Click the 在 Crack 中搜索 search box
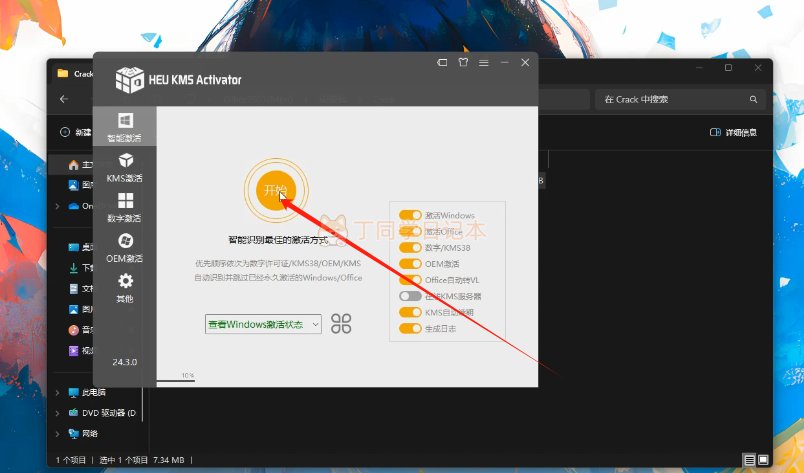Viewport: 804px width, 473px height. coord(680,100)
